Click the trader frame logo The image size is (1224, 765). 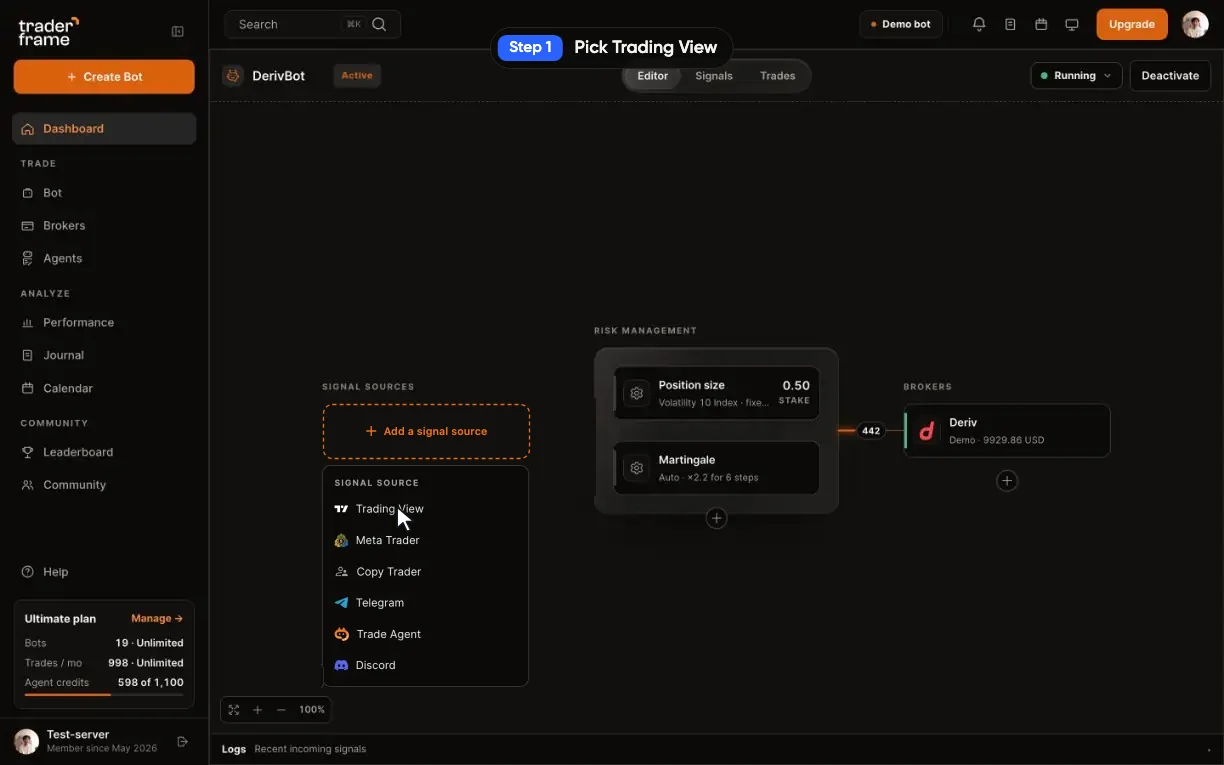49,31
